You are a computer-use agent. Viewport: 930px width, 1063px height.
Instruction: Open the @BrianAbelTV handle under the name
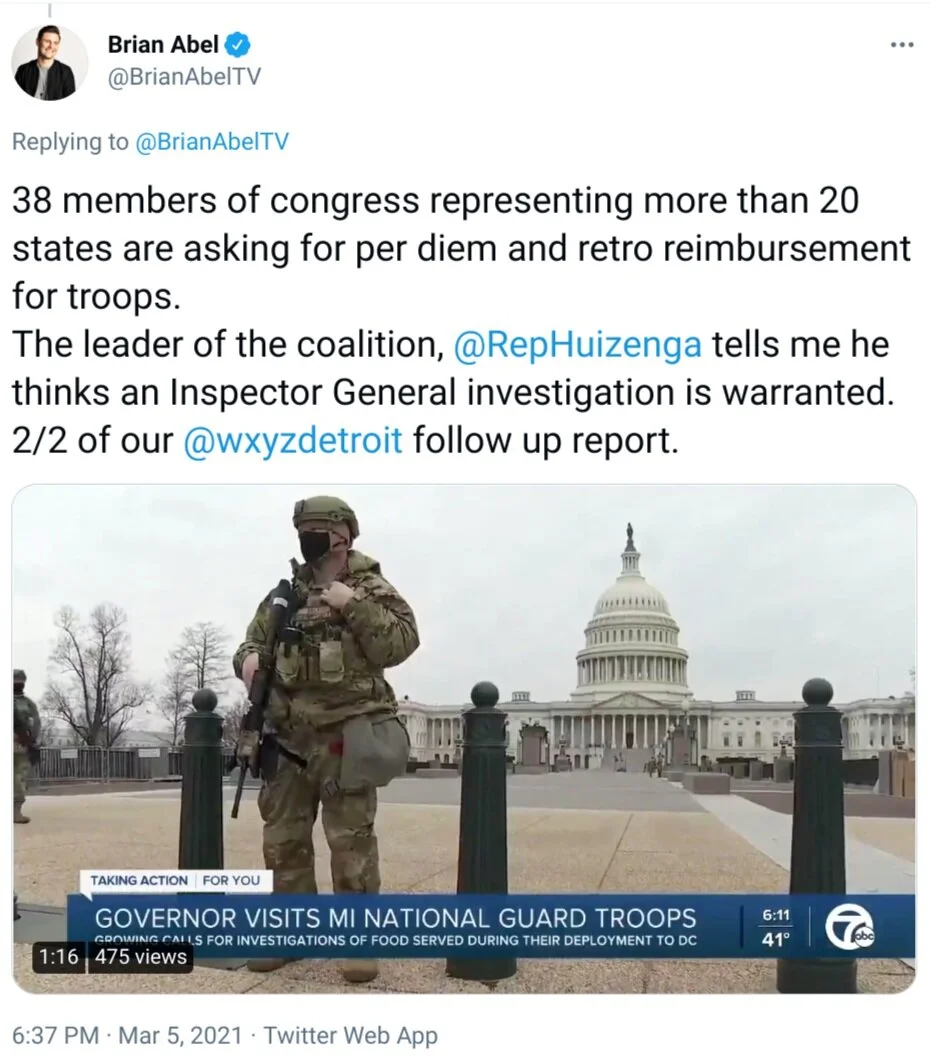tap(184, 77)
